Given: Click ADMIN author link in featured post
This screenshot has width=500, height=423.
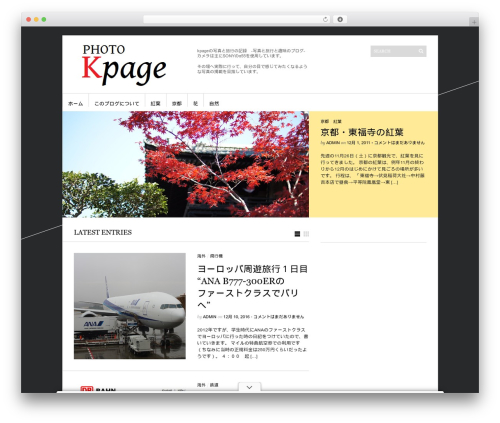Looking at the screenshot, I should [333, 143].
